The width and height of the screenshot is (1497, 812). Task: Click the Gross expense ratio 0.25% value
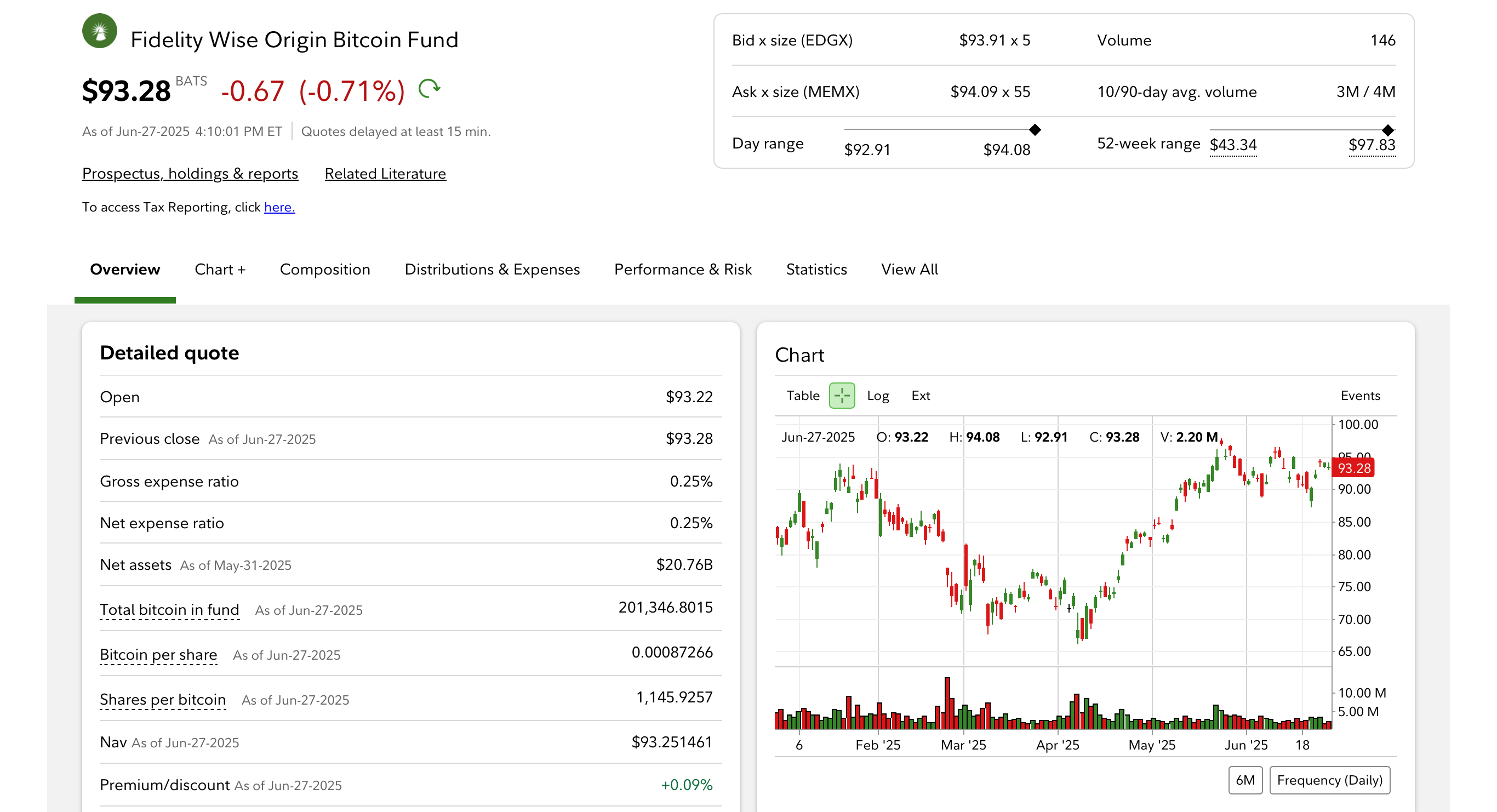tap(692, 481)
